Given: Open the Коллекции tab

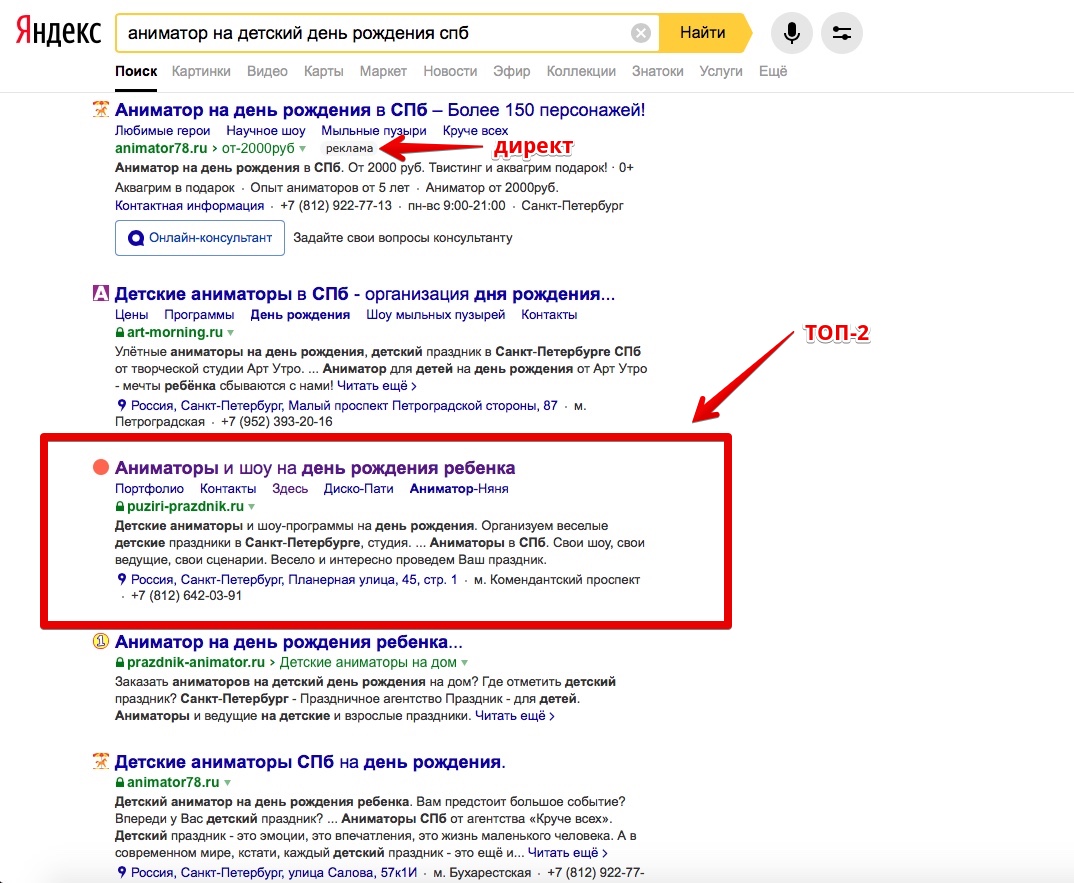Looking at the screenshot, I should click(581, 71).
